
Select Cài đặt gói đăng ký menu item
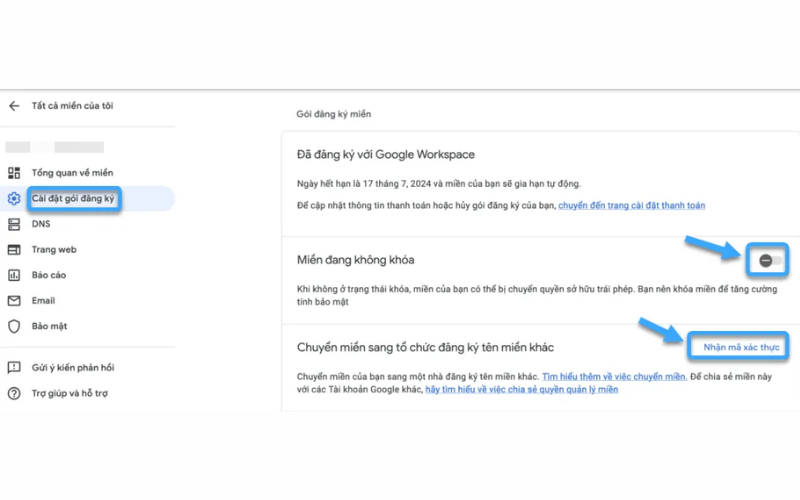(73, 199)
